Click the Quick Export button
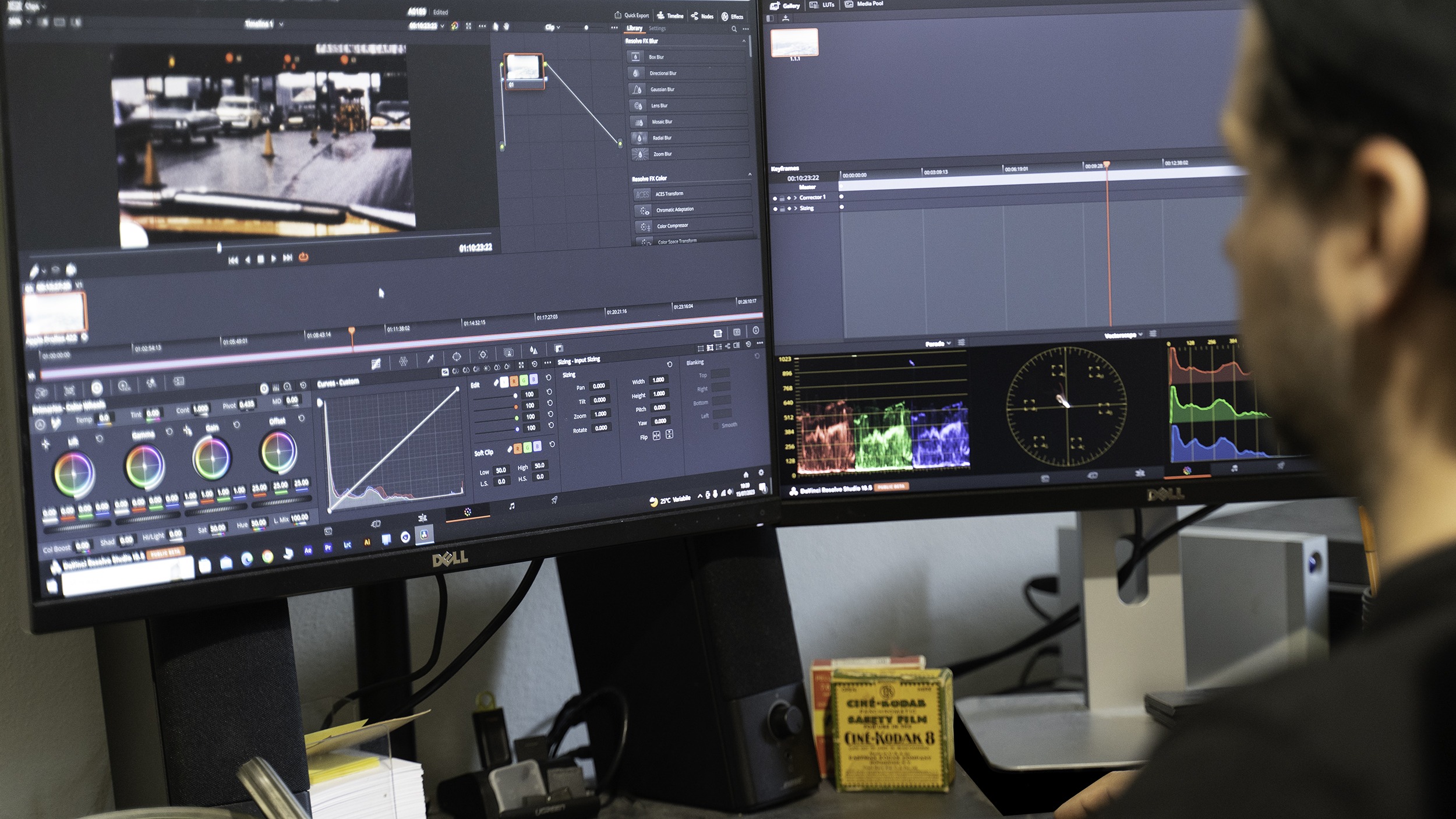The image size is (1456, 819). [631, 15]
